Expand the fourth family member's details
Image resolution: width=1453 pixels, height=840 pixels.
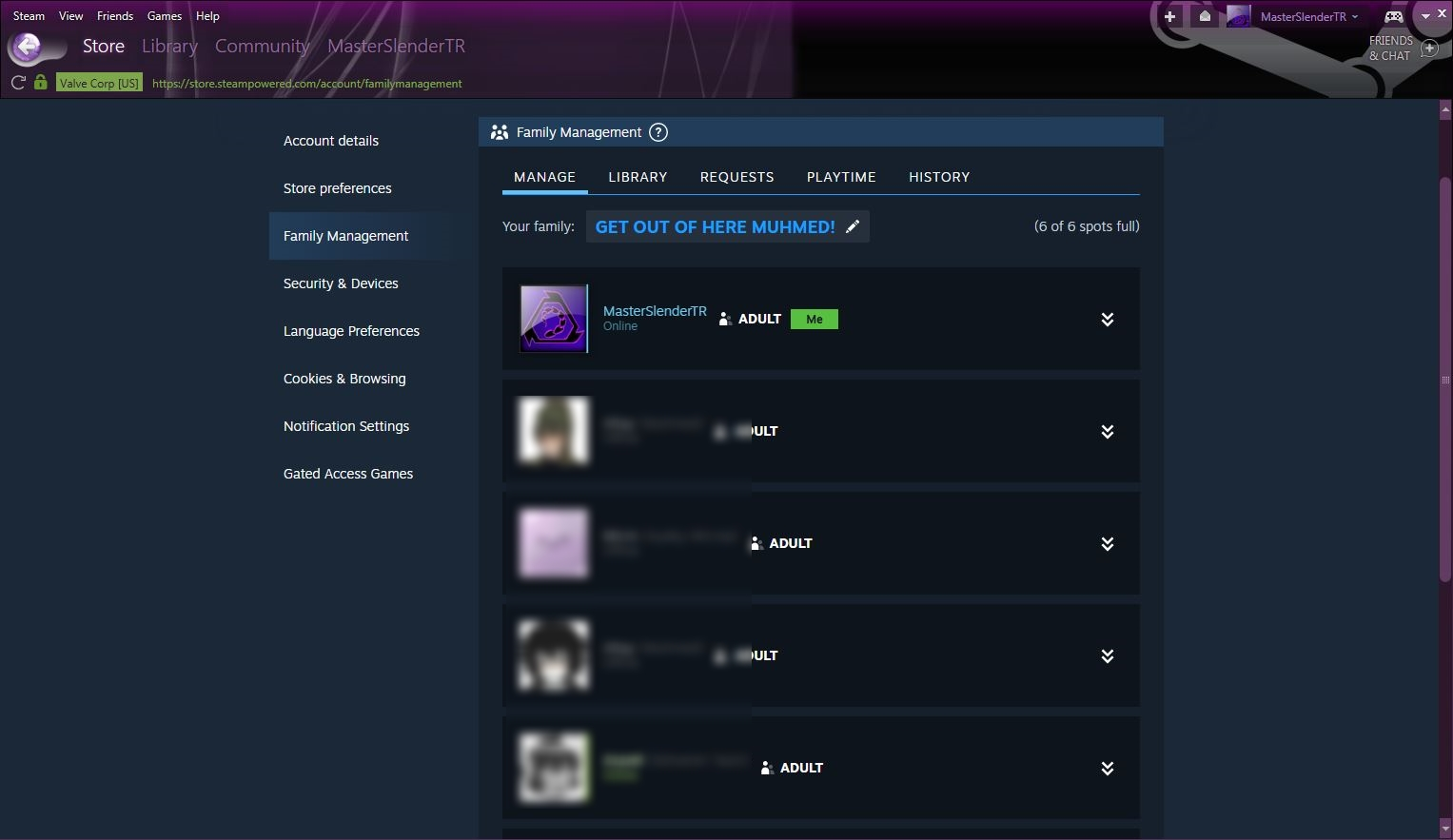coord(1108,656)
